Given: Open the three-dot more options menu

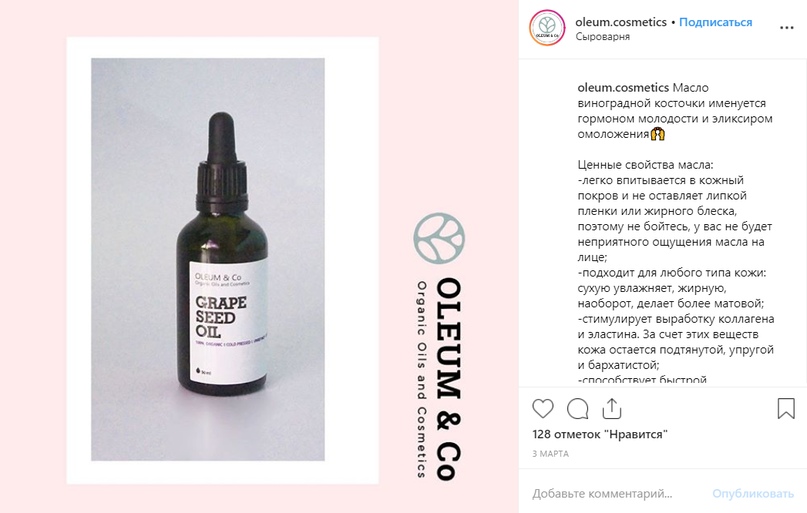Looking at the screenshot, I should (x=786, y=28).
